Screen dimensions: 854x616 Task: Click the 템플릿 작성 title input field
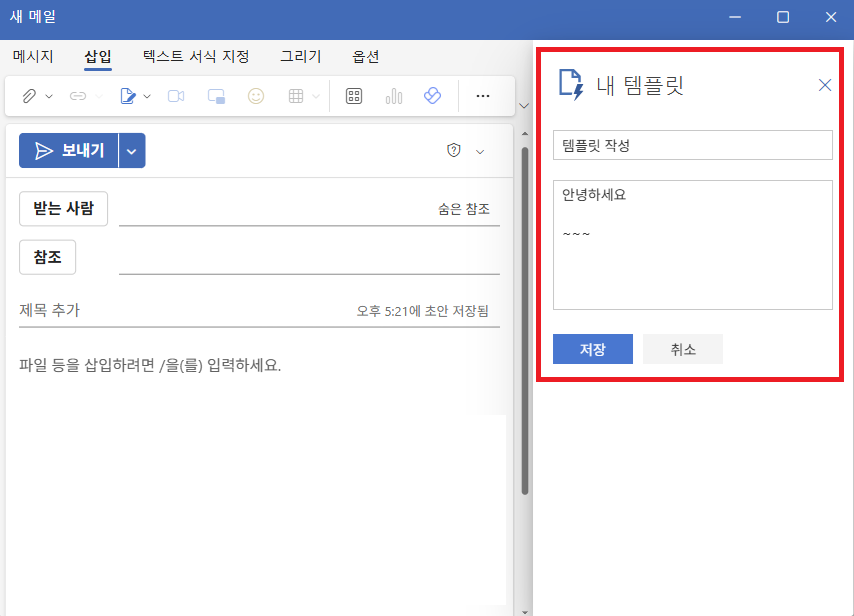[693, 144]
